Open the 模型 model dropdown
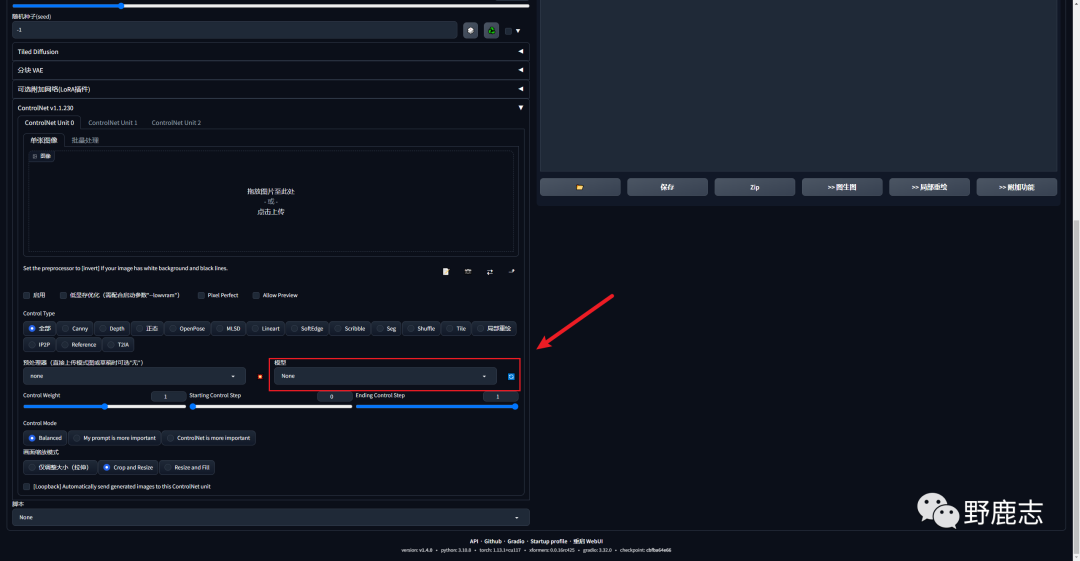1080x561 pixels. point(385,376)
